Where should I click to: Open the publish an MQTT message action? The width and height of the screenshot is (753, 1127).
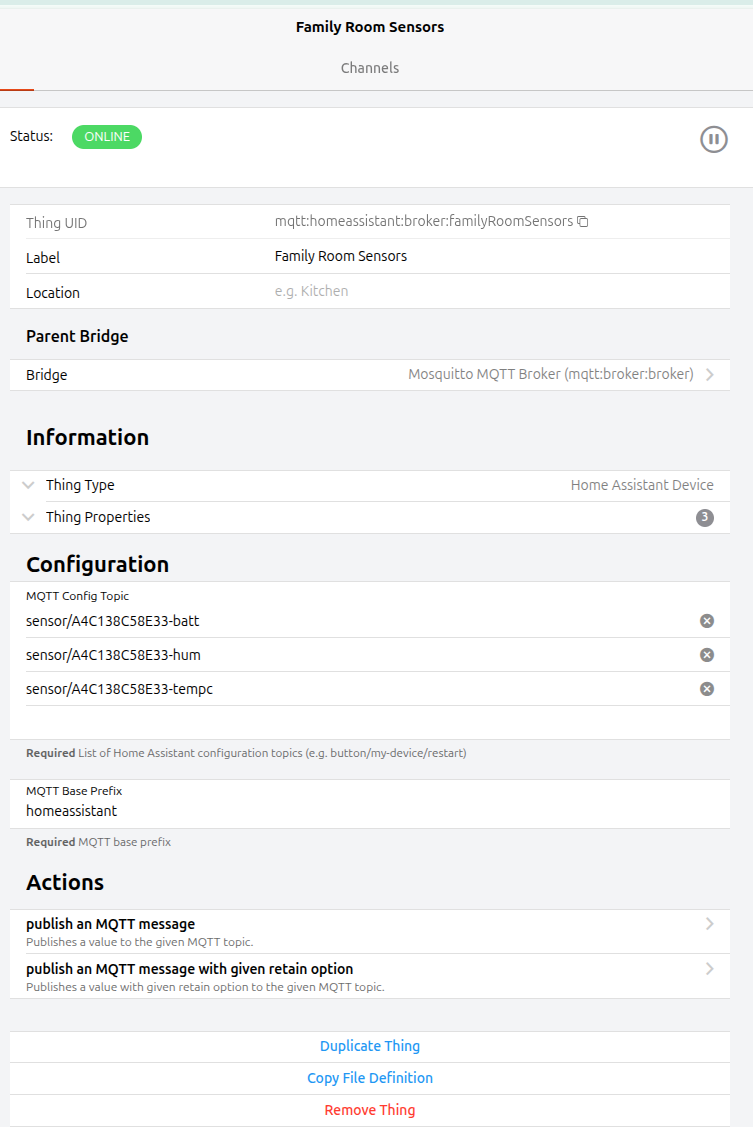point(370,931)
